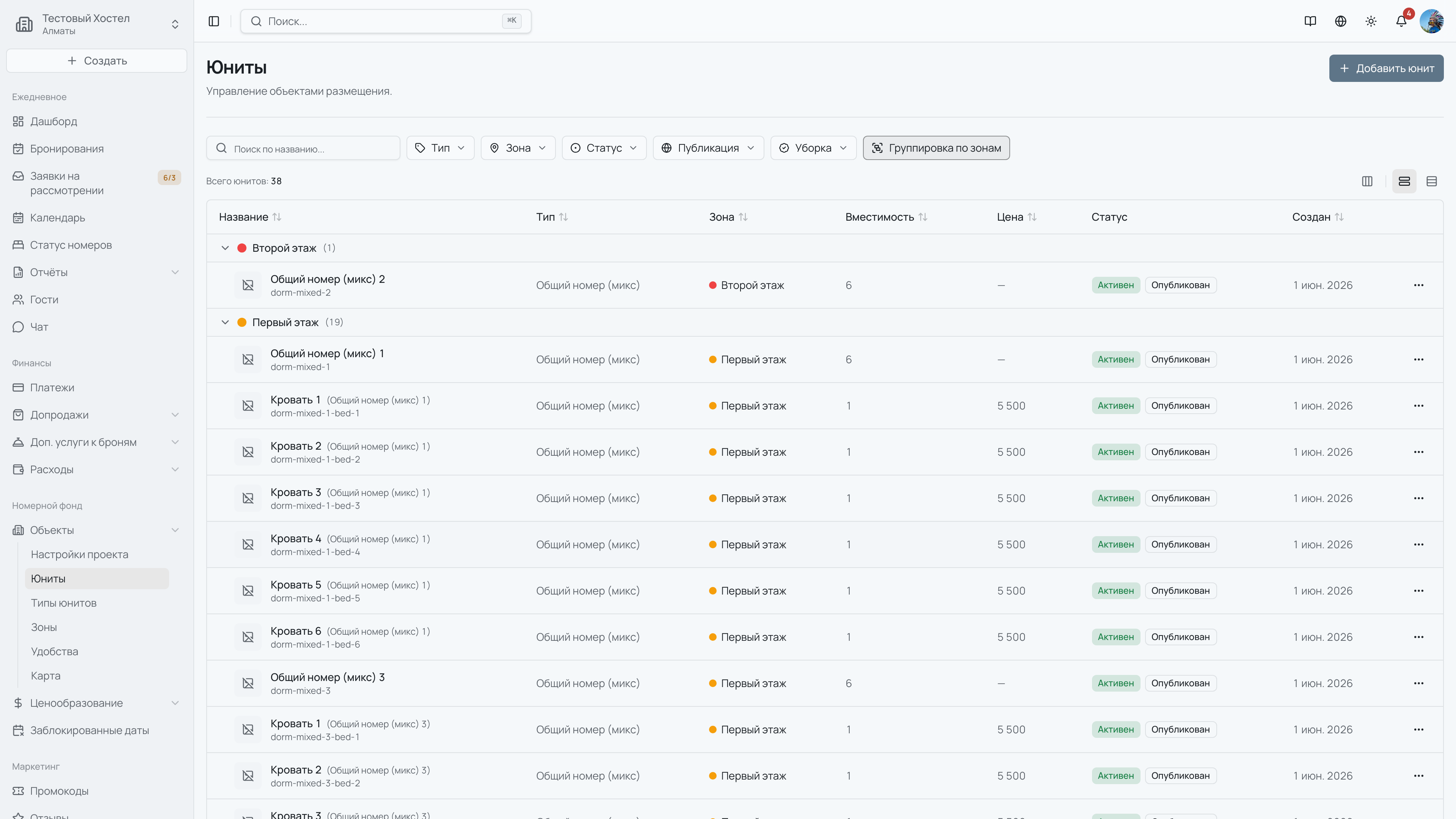Open Платежи in sidebar

(97, 388)
